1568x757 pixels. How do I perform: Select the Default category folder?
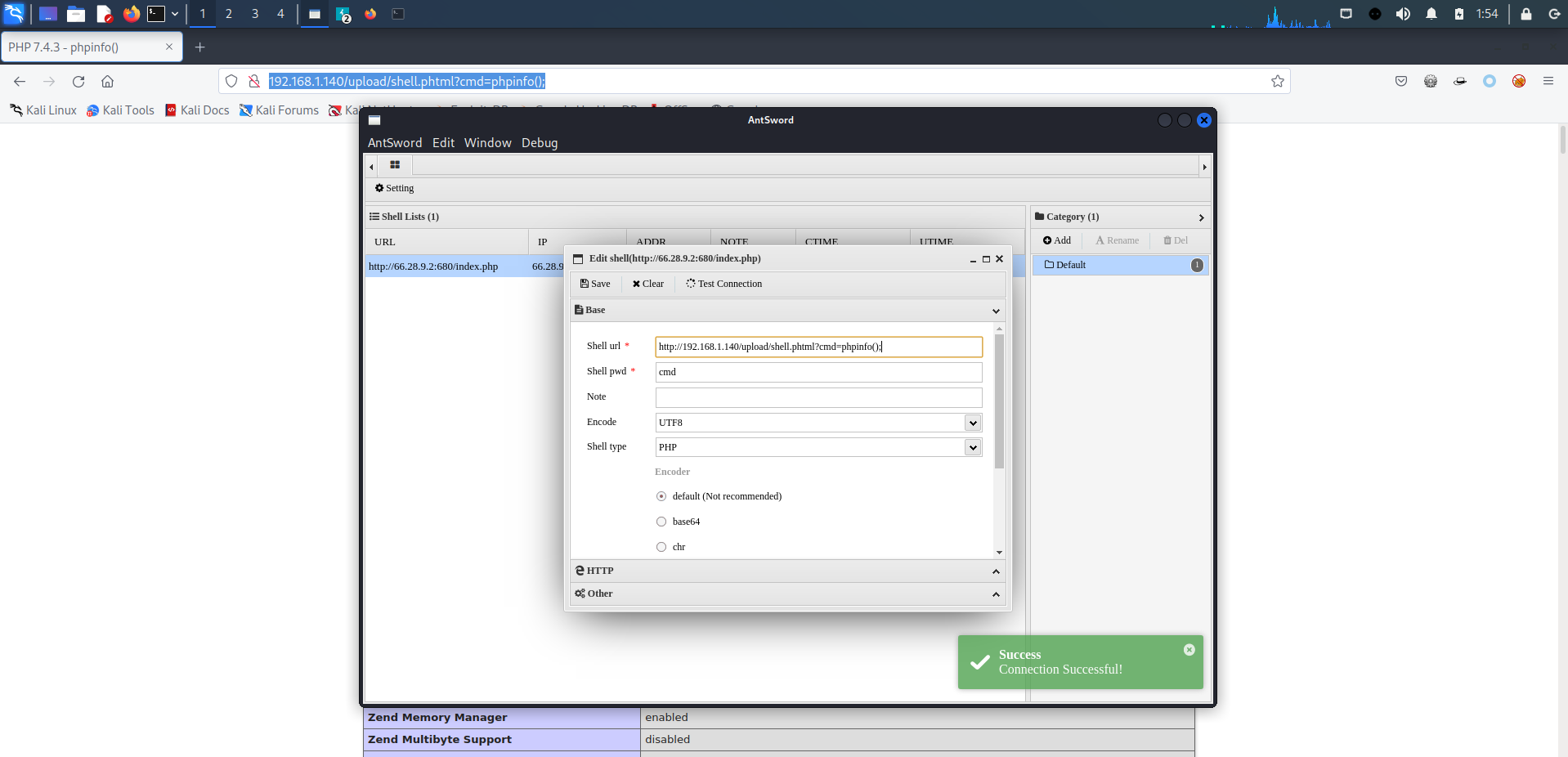[1119, 265]
